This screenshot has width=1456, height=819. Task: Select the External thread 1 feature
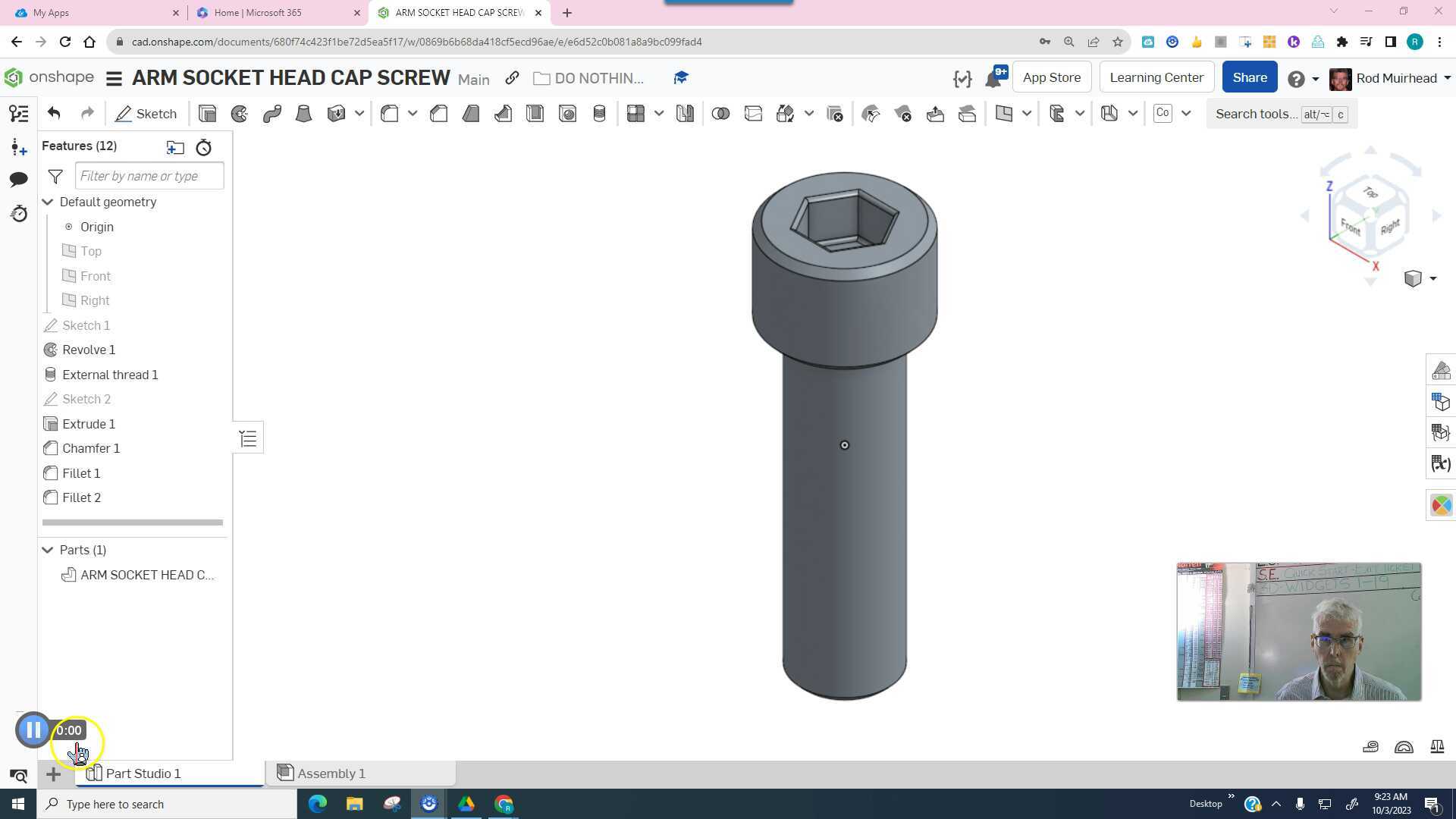click(x=110, y=374)
